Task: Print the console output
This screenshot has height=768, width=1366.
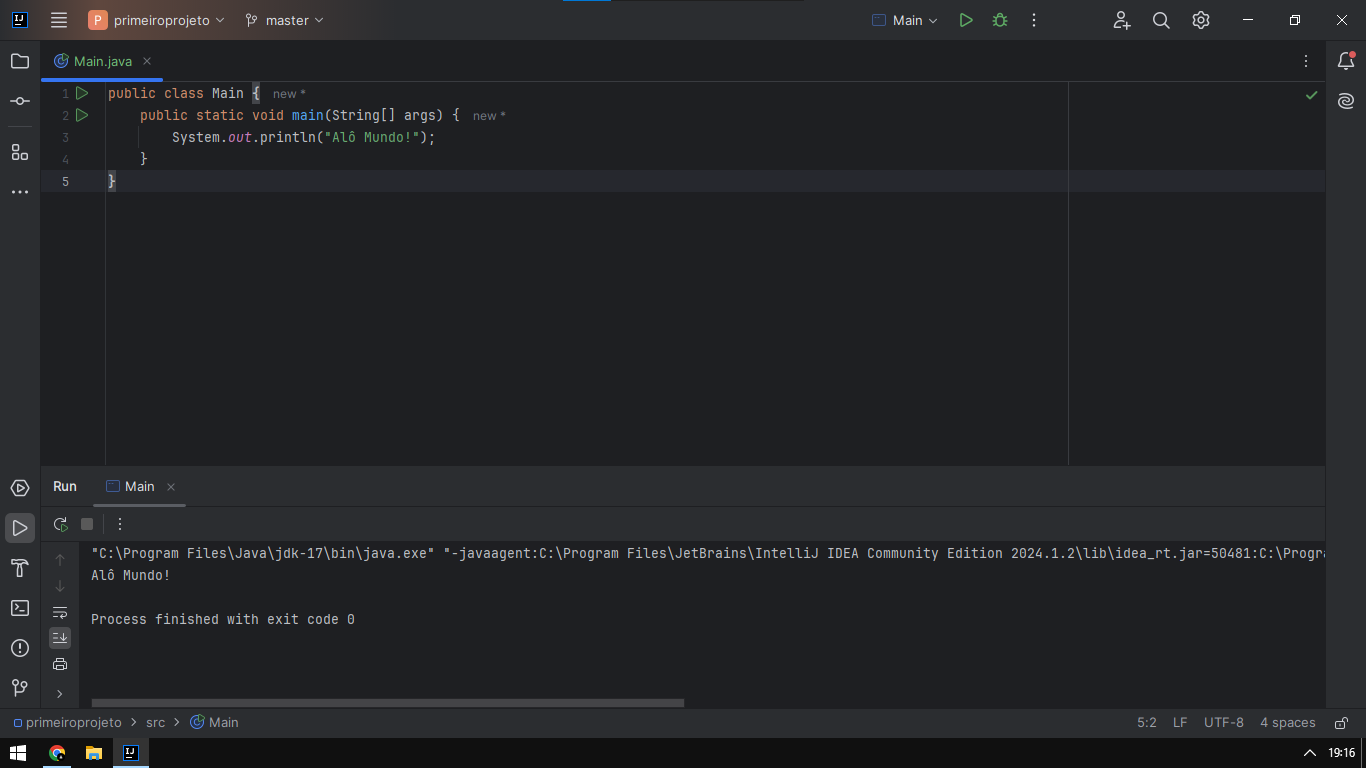Action: tap(60, 664)
